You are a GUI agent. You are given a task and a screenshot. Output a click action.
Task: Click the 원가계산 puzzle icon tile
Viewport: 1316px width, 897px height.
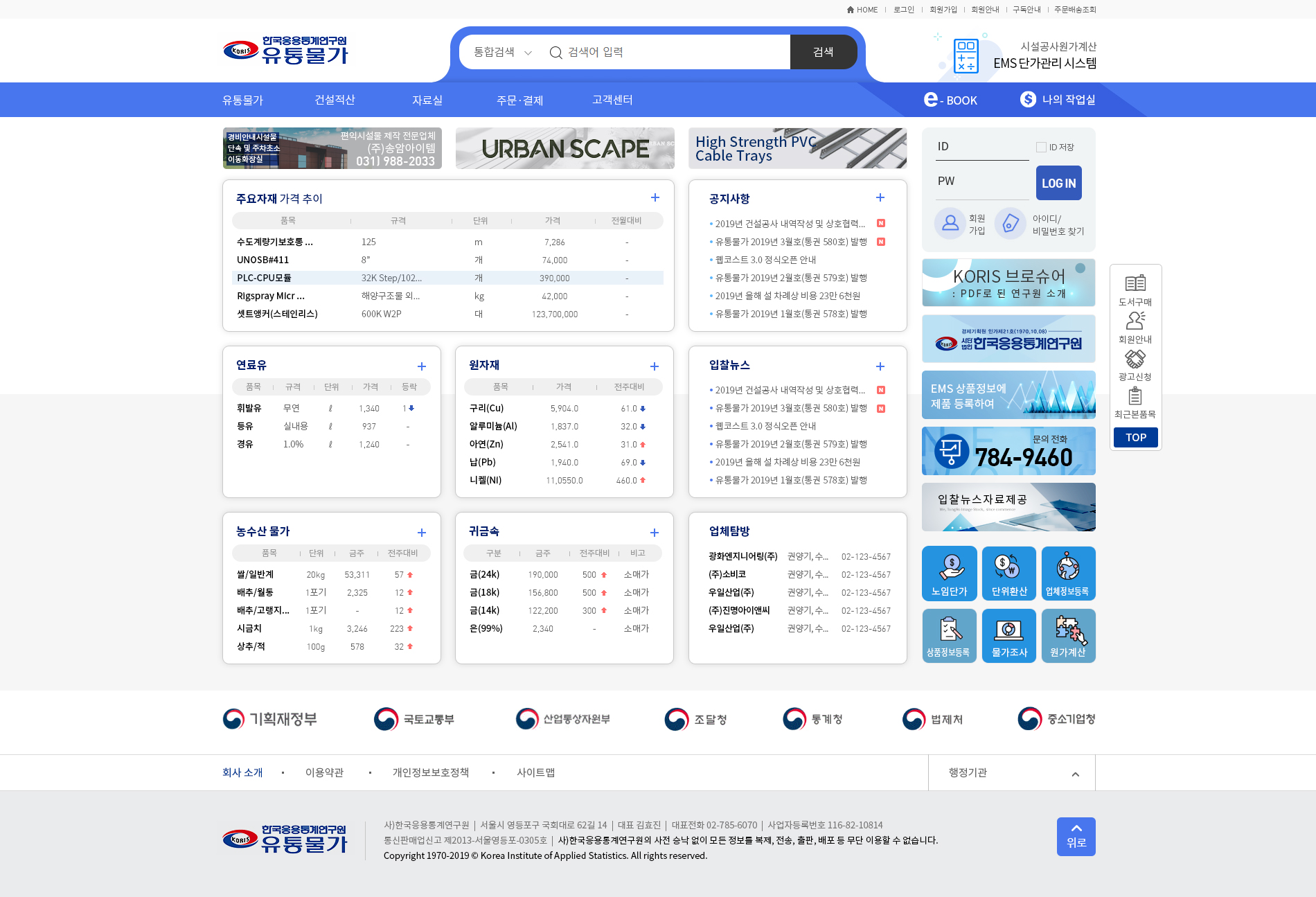click(1068, 635)
